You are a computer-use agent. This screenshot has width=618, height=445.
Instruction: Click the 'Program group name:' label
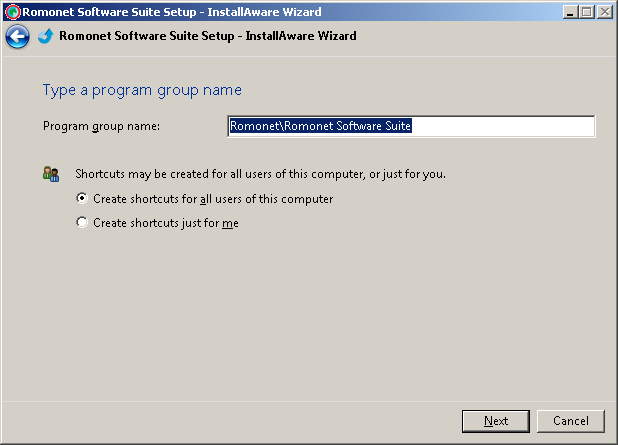(x=101, y=126)
